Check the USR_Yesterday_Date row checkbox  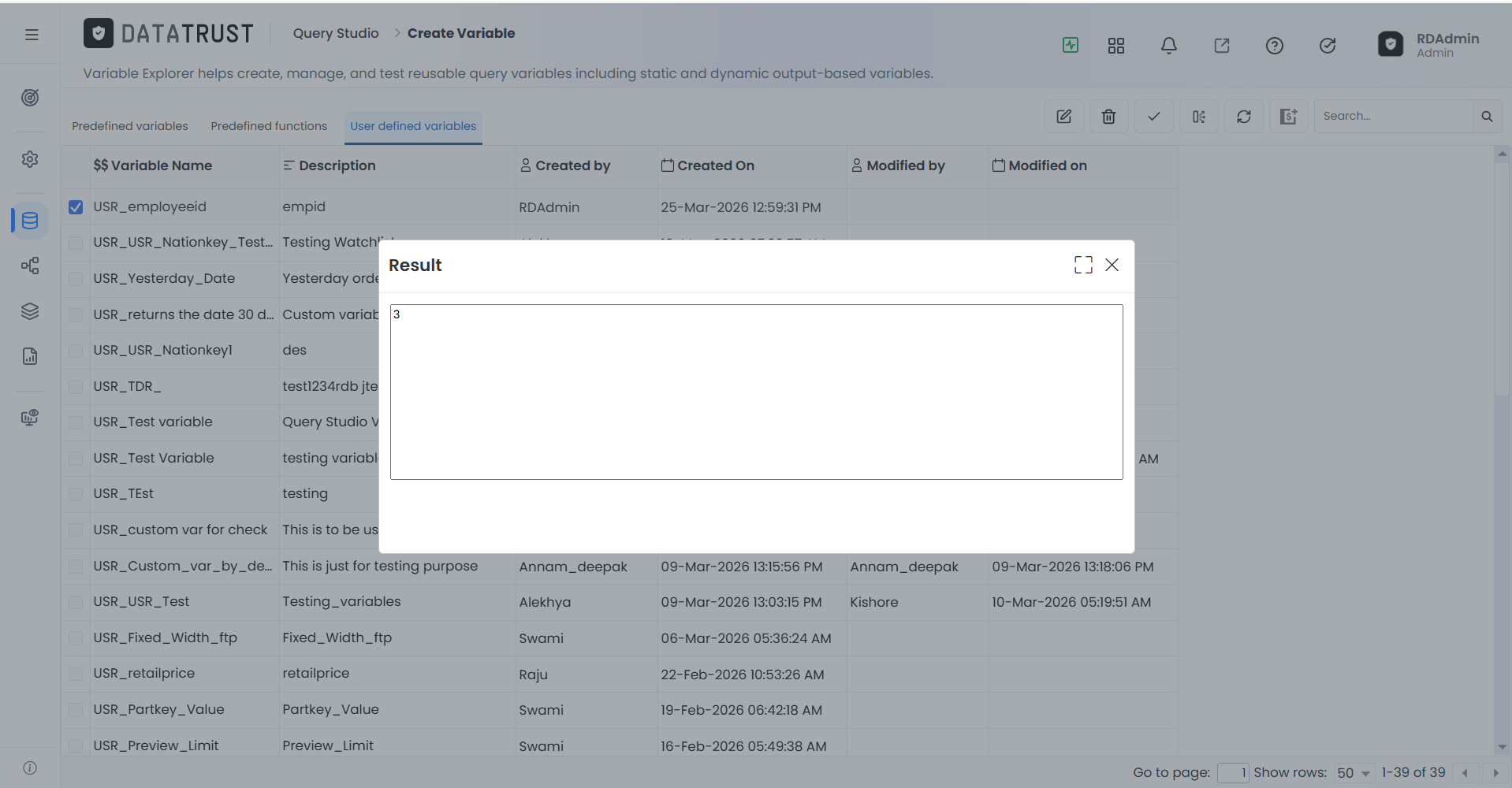pos(76,279)
